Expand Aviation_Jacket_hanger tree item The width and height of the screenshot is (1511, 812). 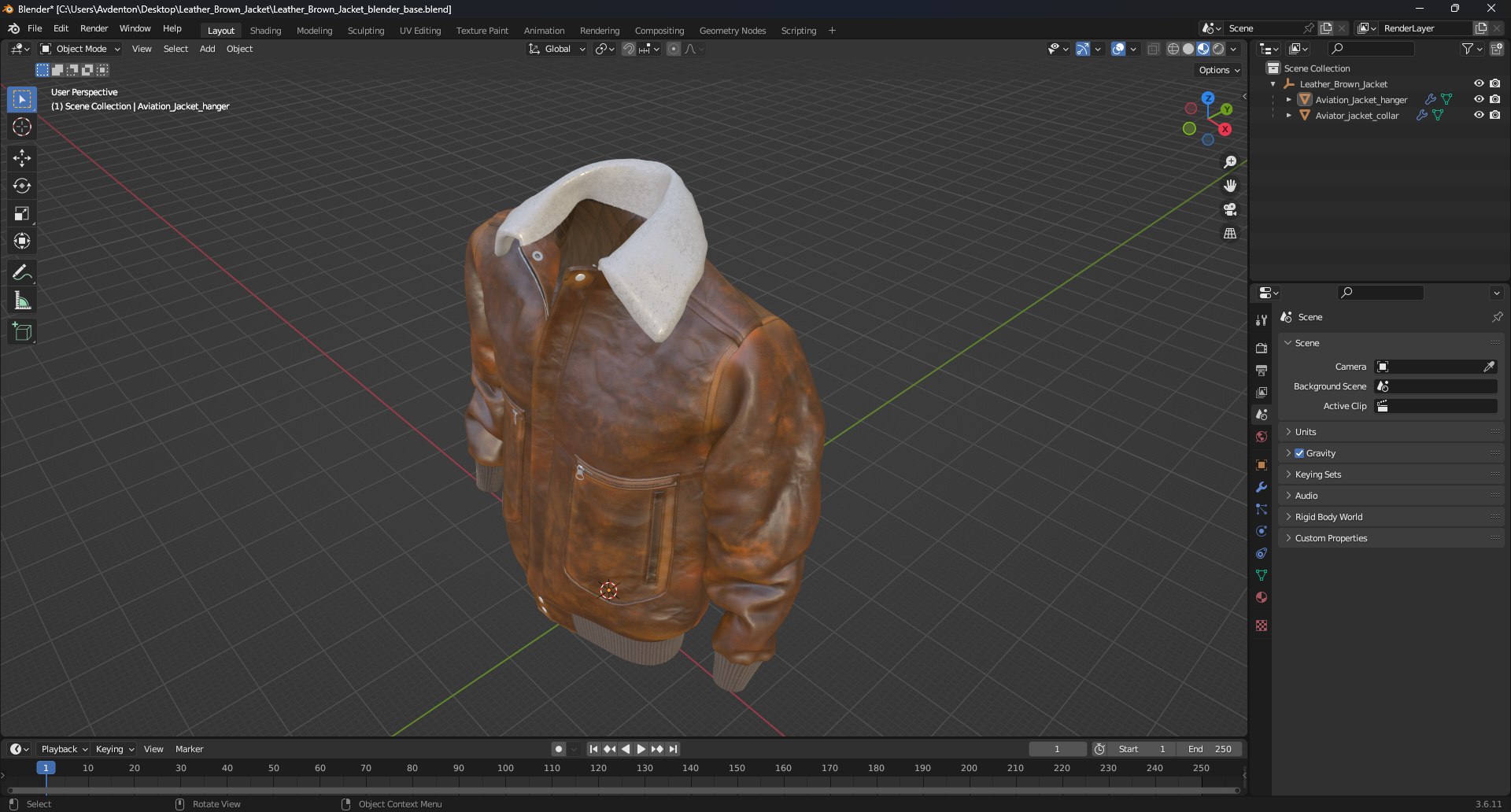click(x=1288, y=100)
